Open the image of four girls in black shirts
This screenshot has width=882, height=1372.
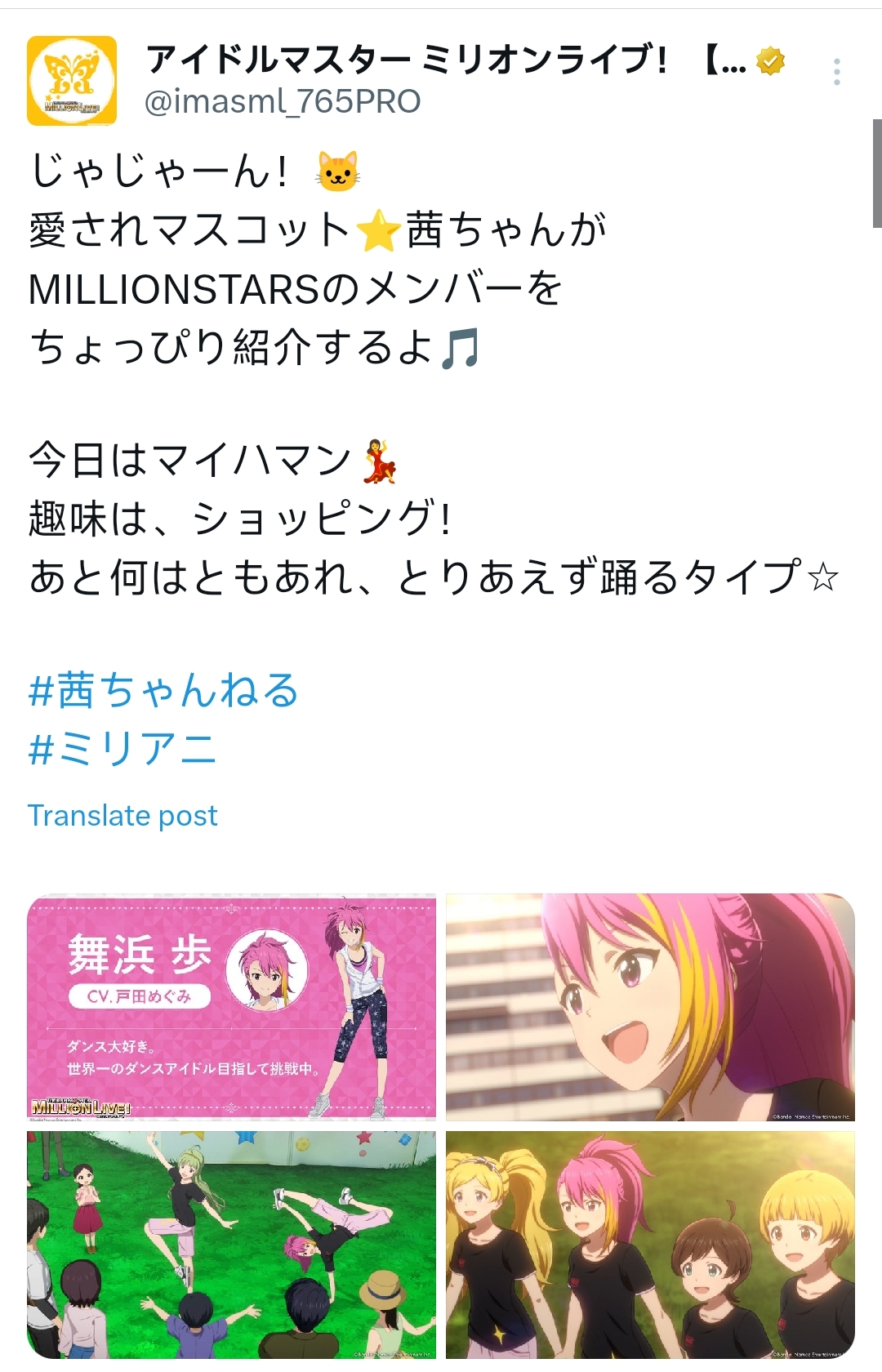tap(650, 1244)
